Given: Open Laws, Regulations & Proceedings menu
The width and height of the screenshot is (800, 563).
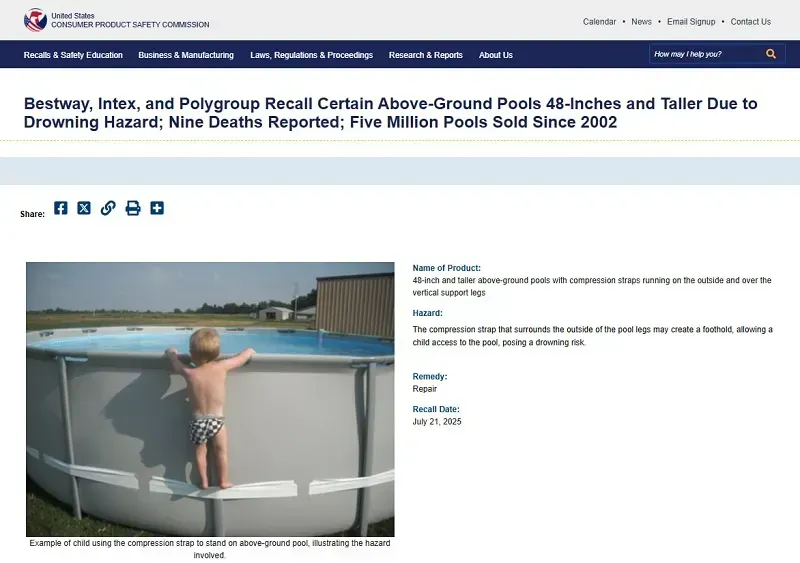Looking at the screenshot, I should pyautogui.click(x=312, y=55).
